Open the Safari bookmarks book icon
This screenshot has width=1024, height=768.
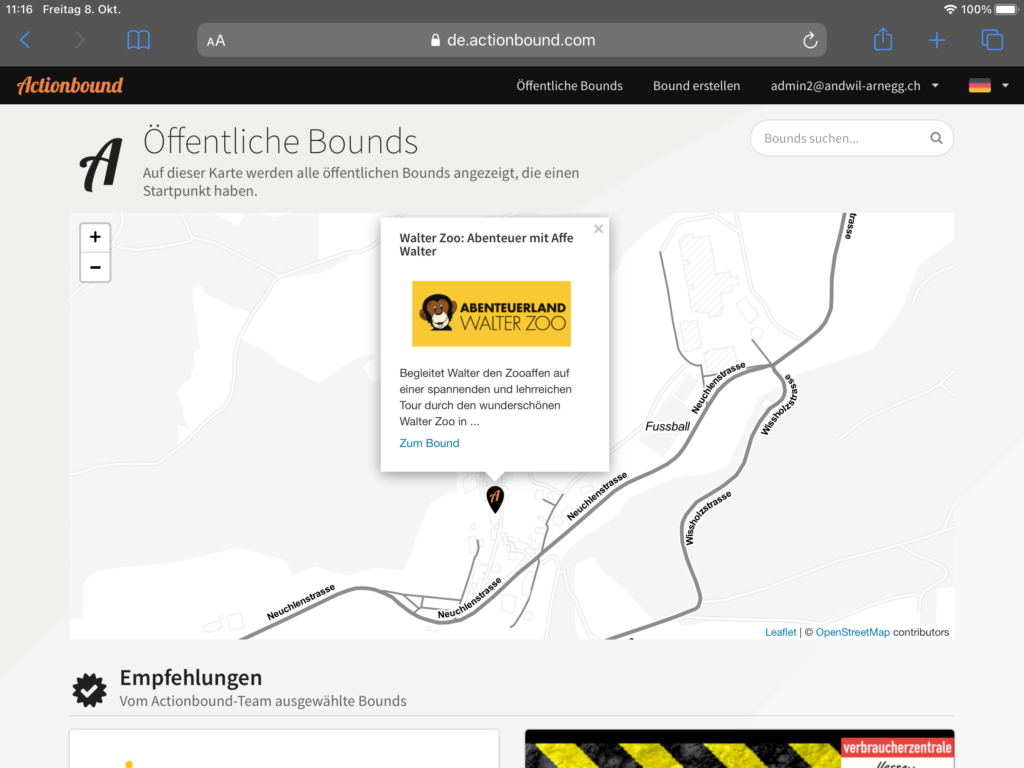click(138, 40)
